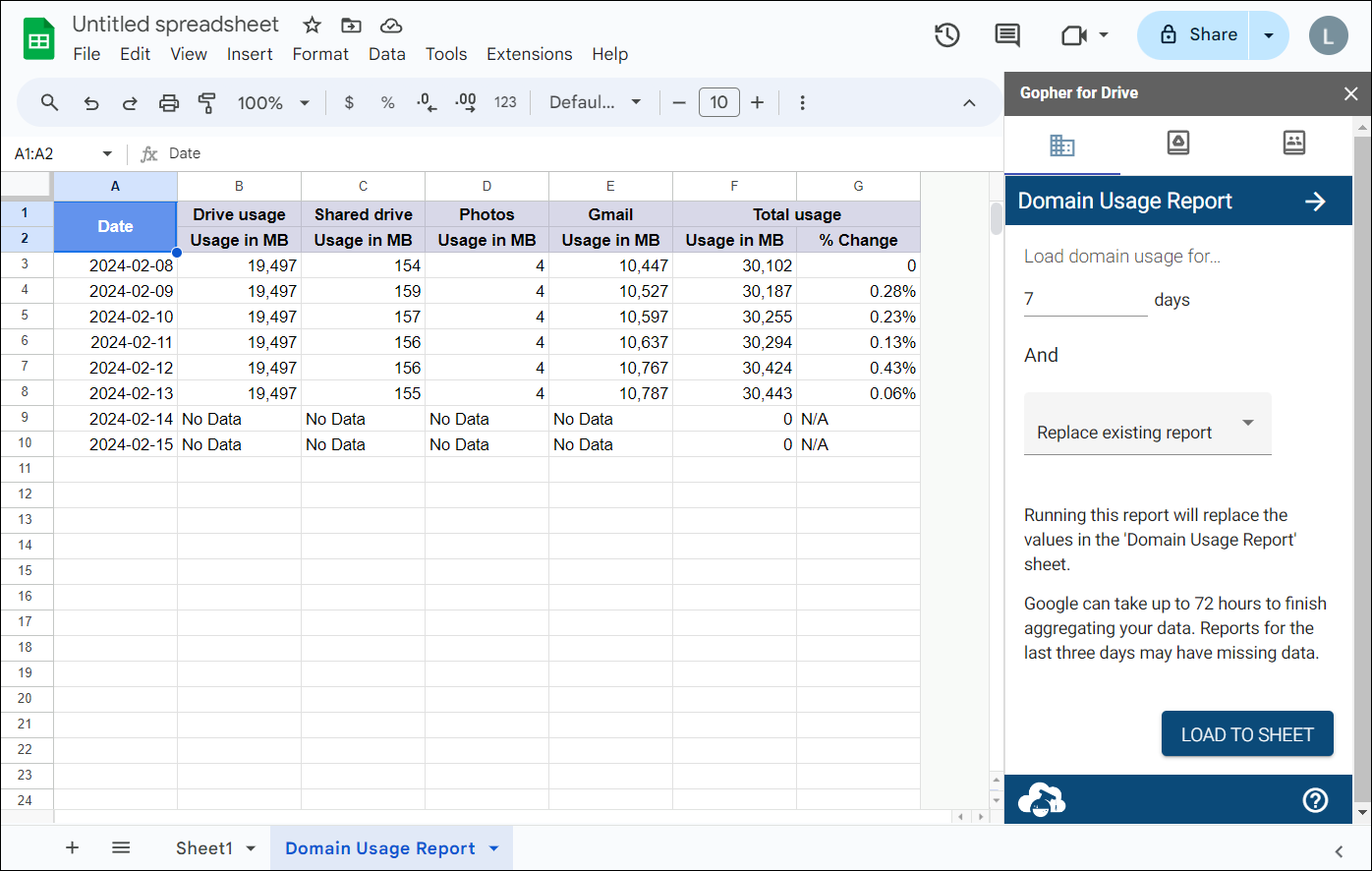
Task: Open the Extensions menu
Action: coord(530,54)
